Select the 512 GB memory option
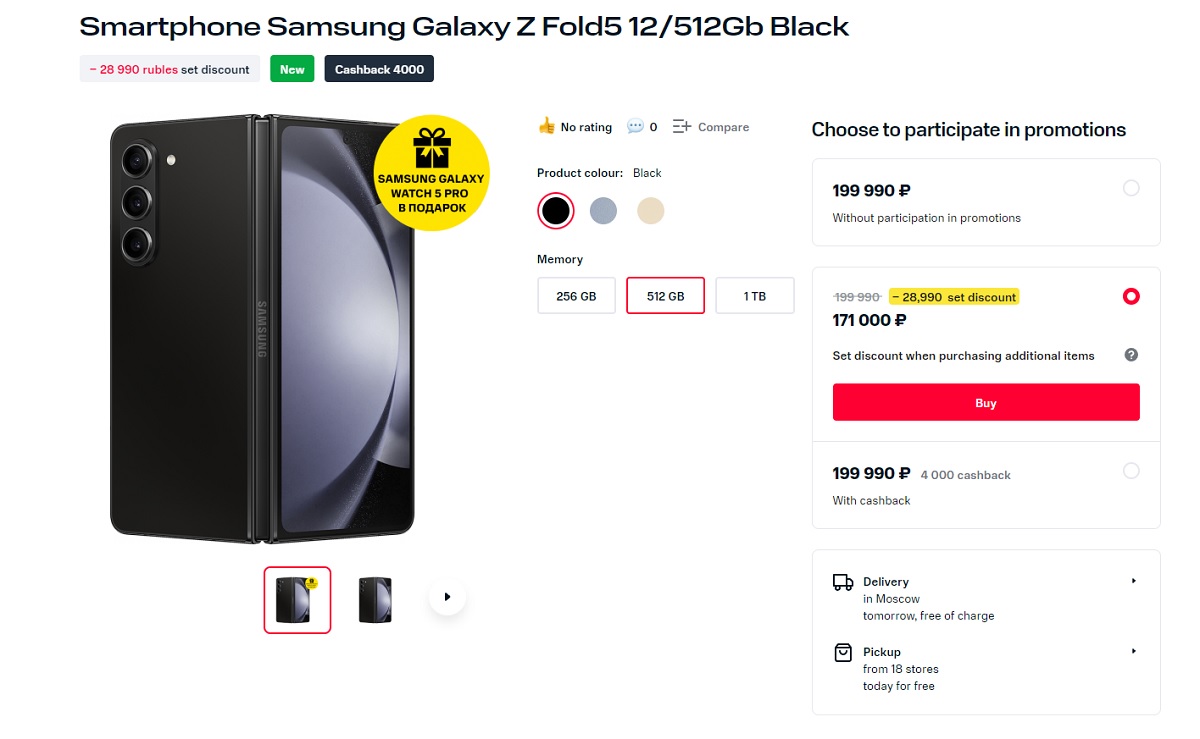The height and width of the screenshot is (739, 1200). [x=665, y=296]
